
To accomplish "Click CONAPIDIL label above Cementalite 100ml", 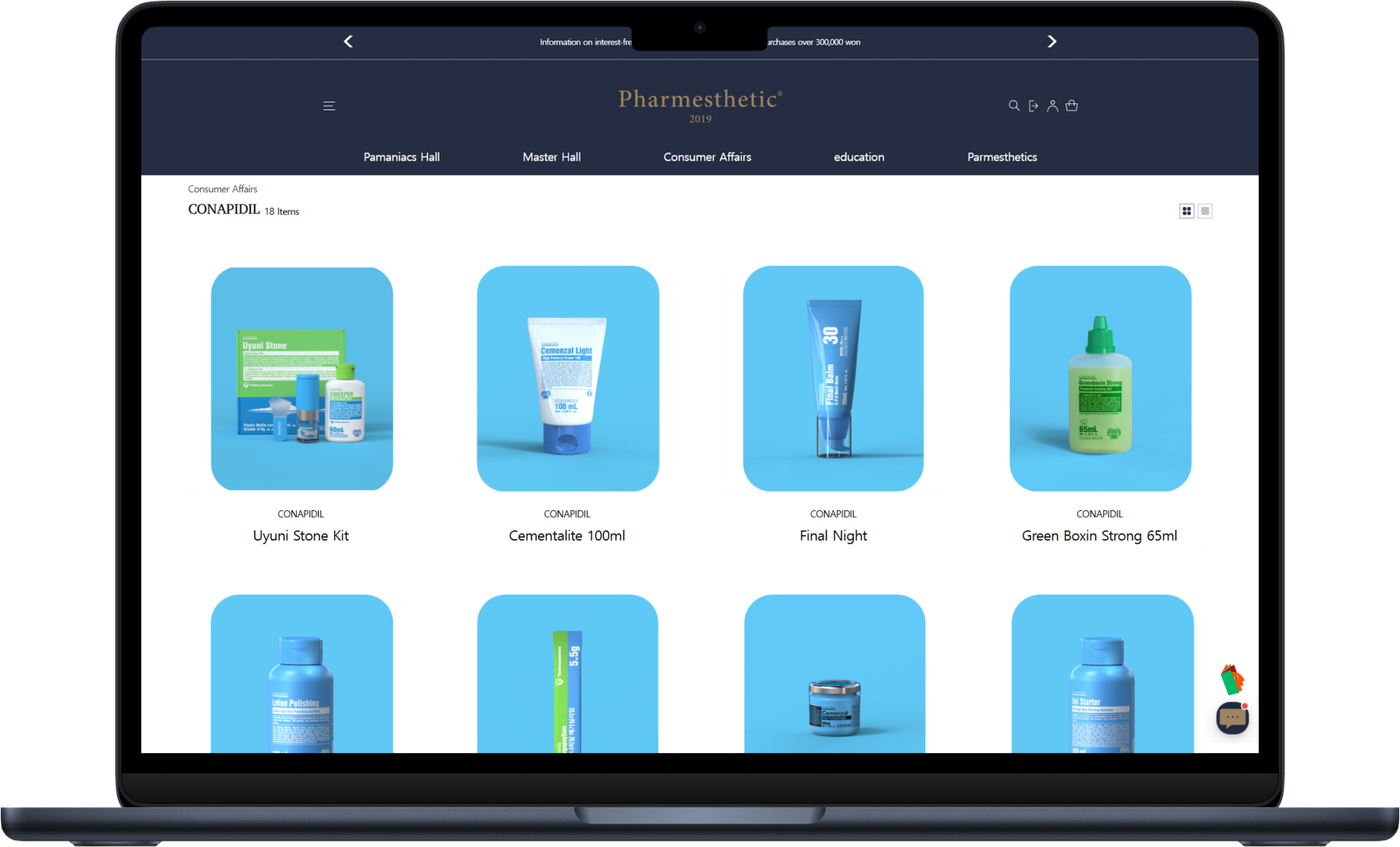I will (567, 514).
